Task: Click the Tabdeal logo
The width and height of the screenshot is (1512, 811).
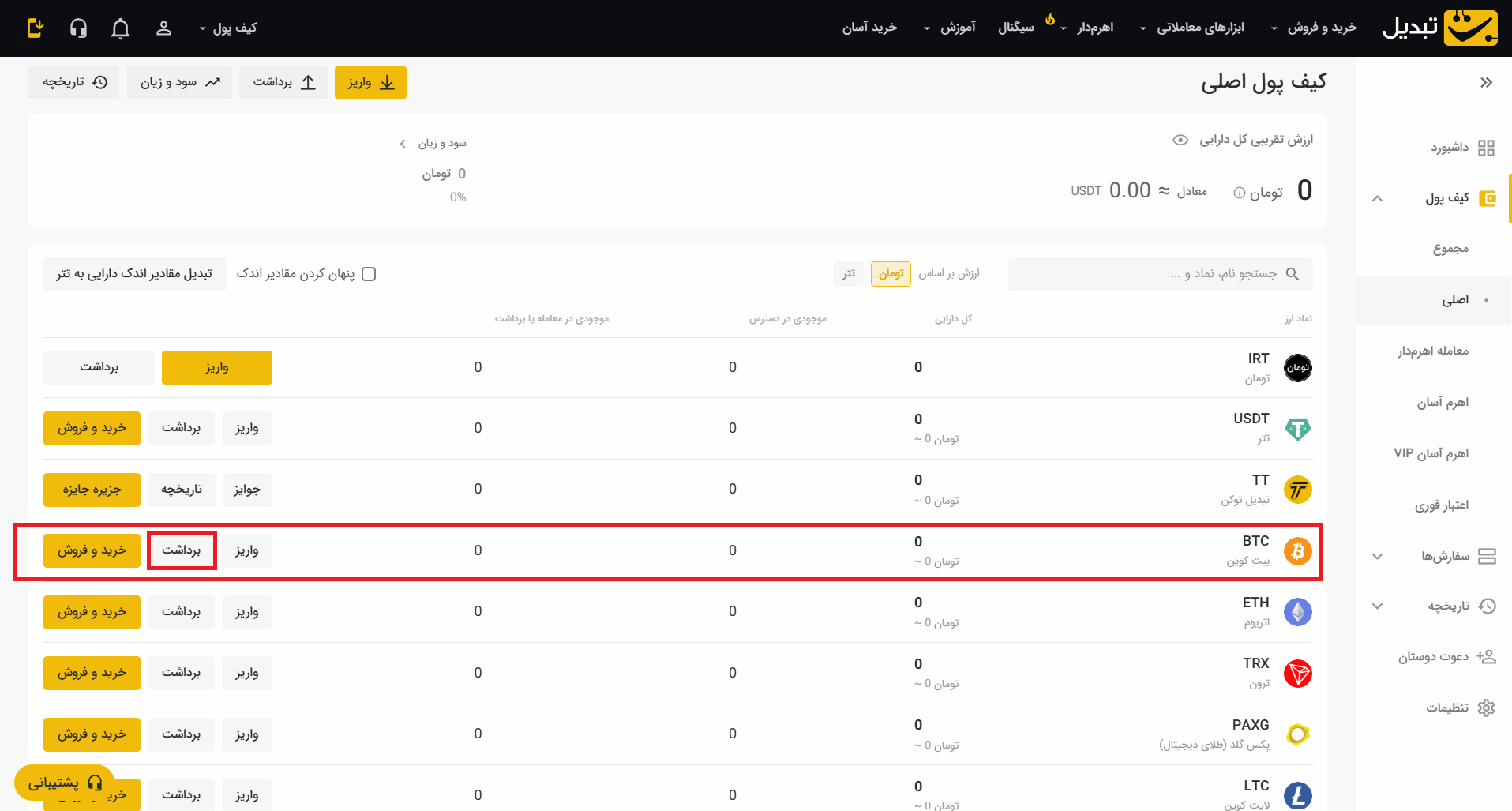Action: pyautogui.click(x=1439, y=28)
